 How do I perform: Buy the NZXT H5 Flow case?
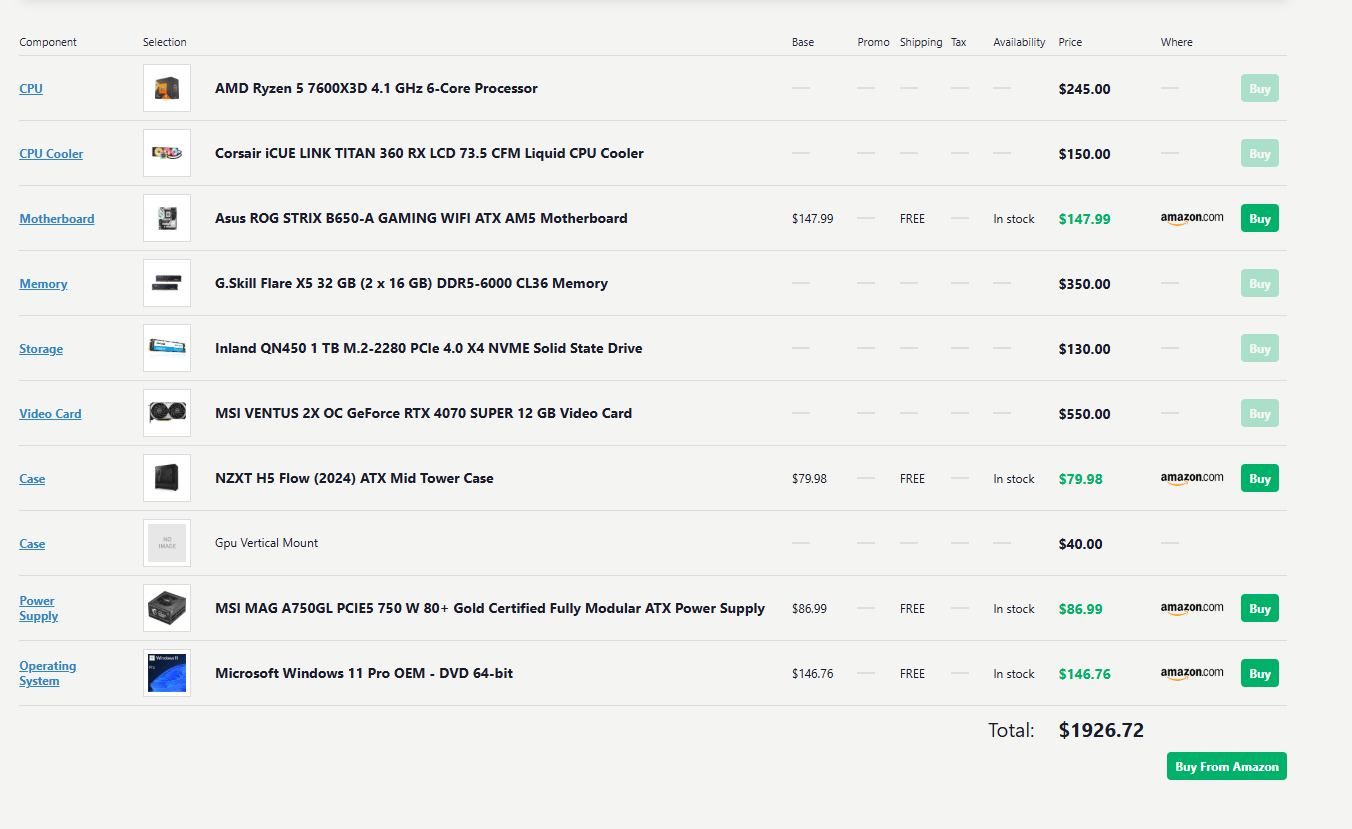coord(1260,478)
